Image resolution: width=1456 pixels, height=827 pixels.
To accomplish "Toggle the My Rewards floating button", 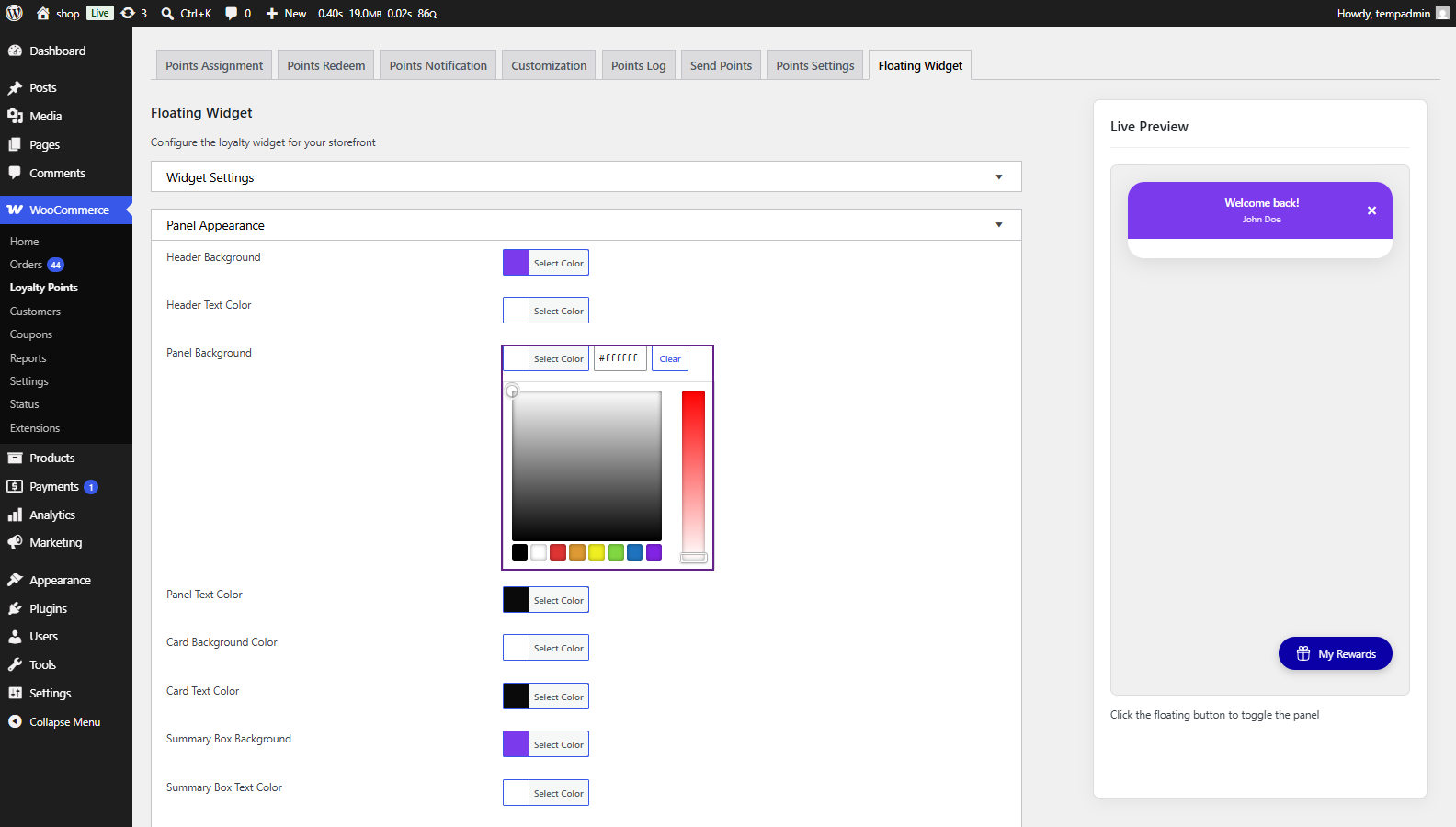I will 1335,653.
